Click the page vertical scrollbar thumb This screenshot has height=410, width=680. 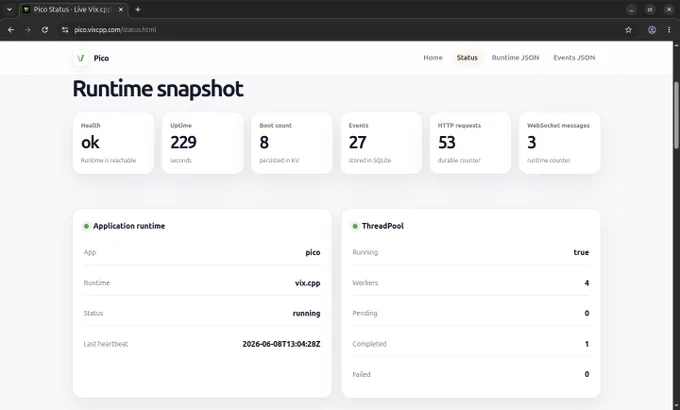pos(676,115)
